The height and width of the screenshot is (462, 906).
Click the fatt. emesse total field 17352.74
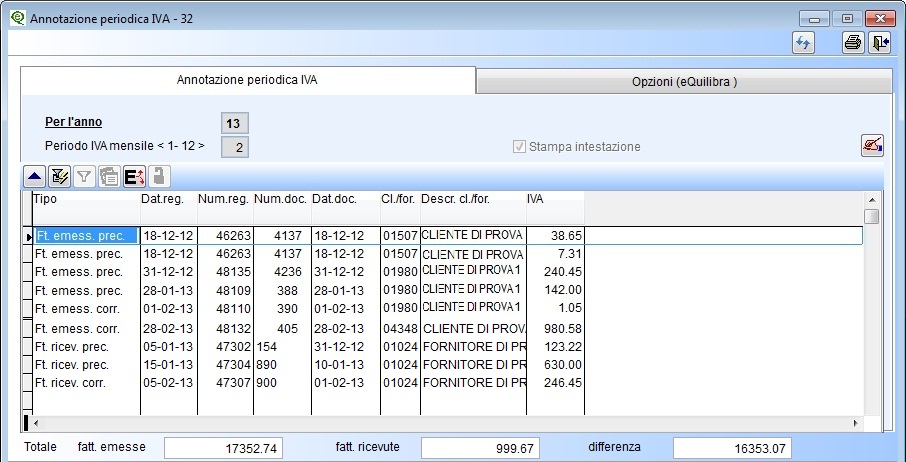224,448
